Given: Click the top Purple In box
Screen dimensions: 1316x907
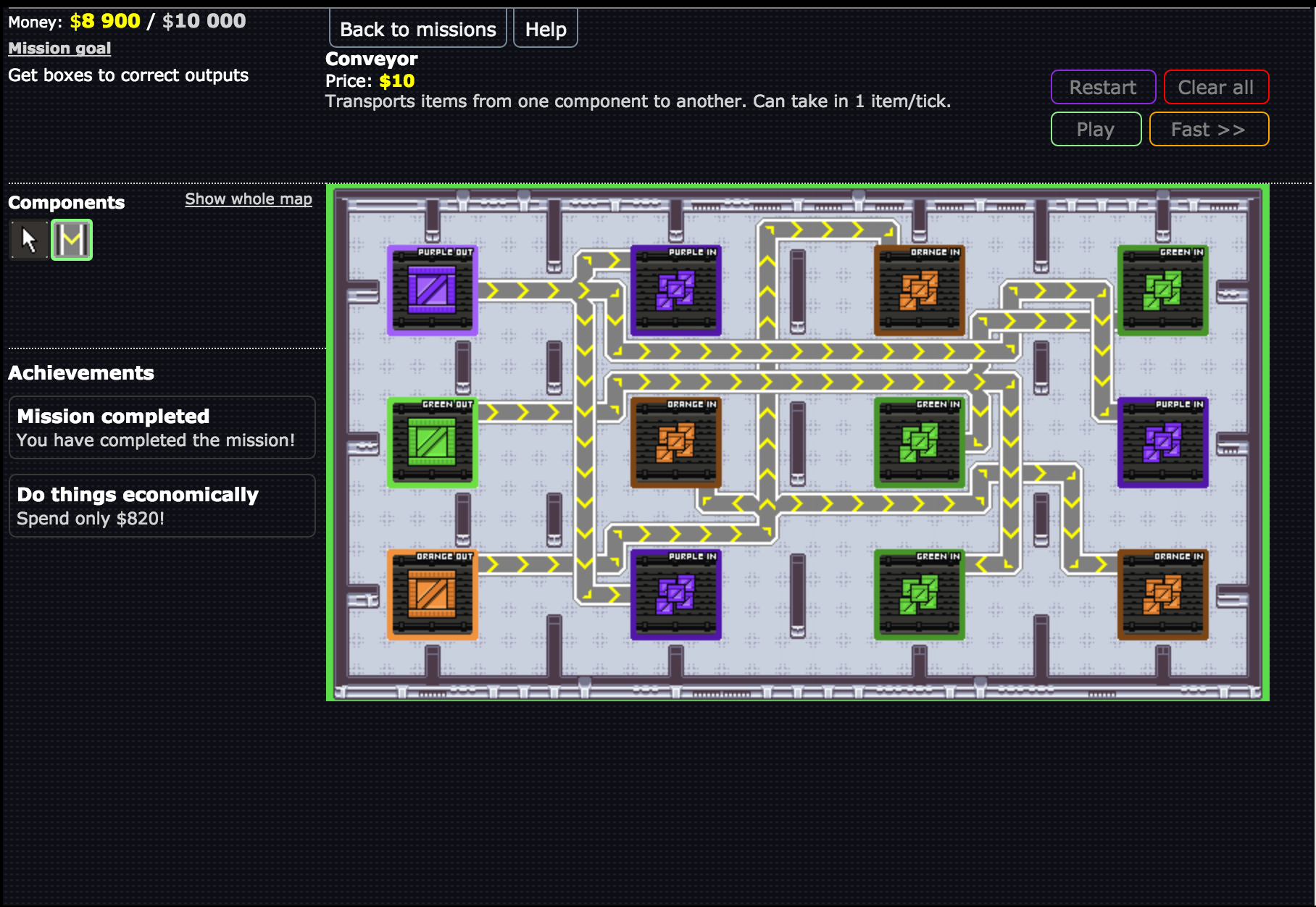Looking at the screenshot, I should (675, 290).
